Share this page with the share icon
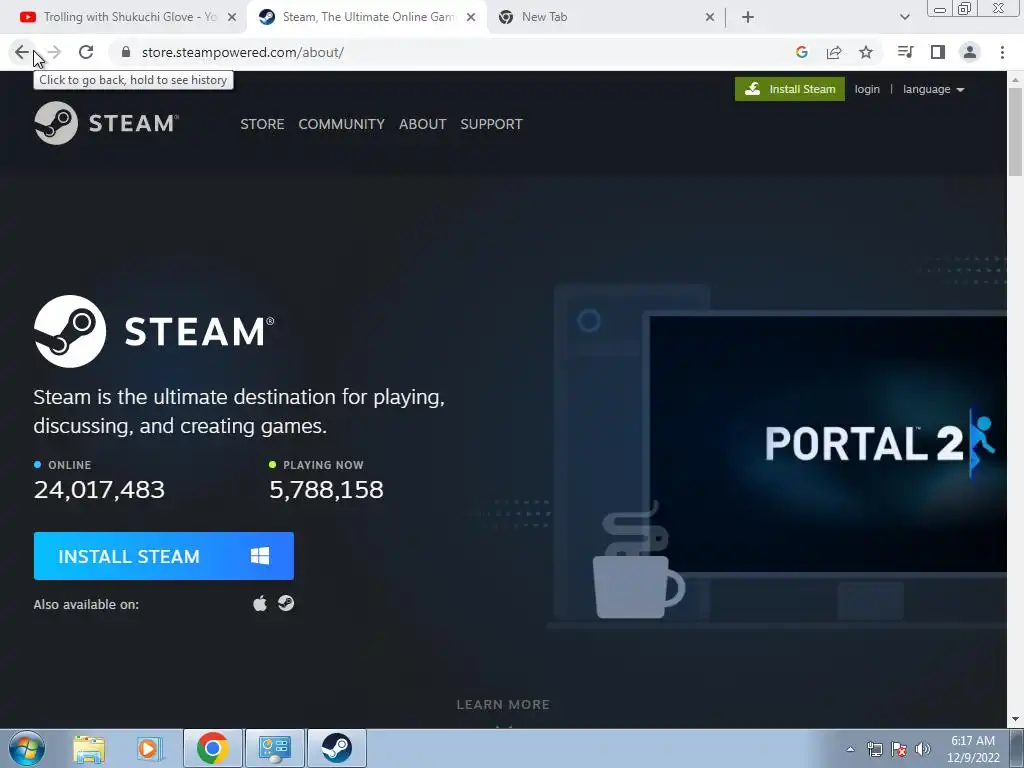 tap(834, 52)
